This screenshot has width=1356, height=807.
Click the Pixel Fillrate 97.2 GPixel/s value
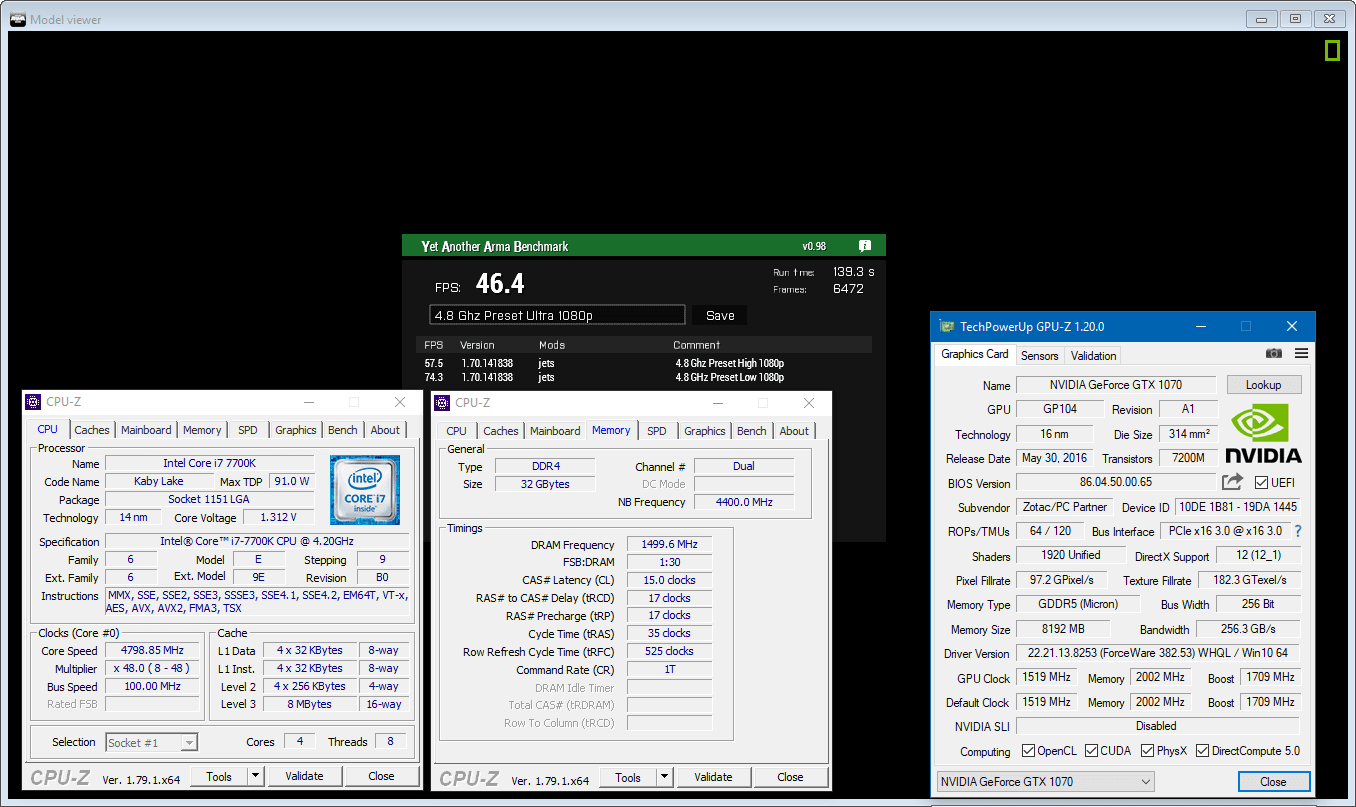pyautogui.click(x=1061, y=580)
